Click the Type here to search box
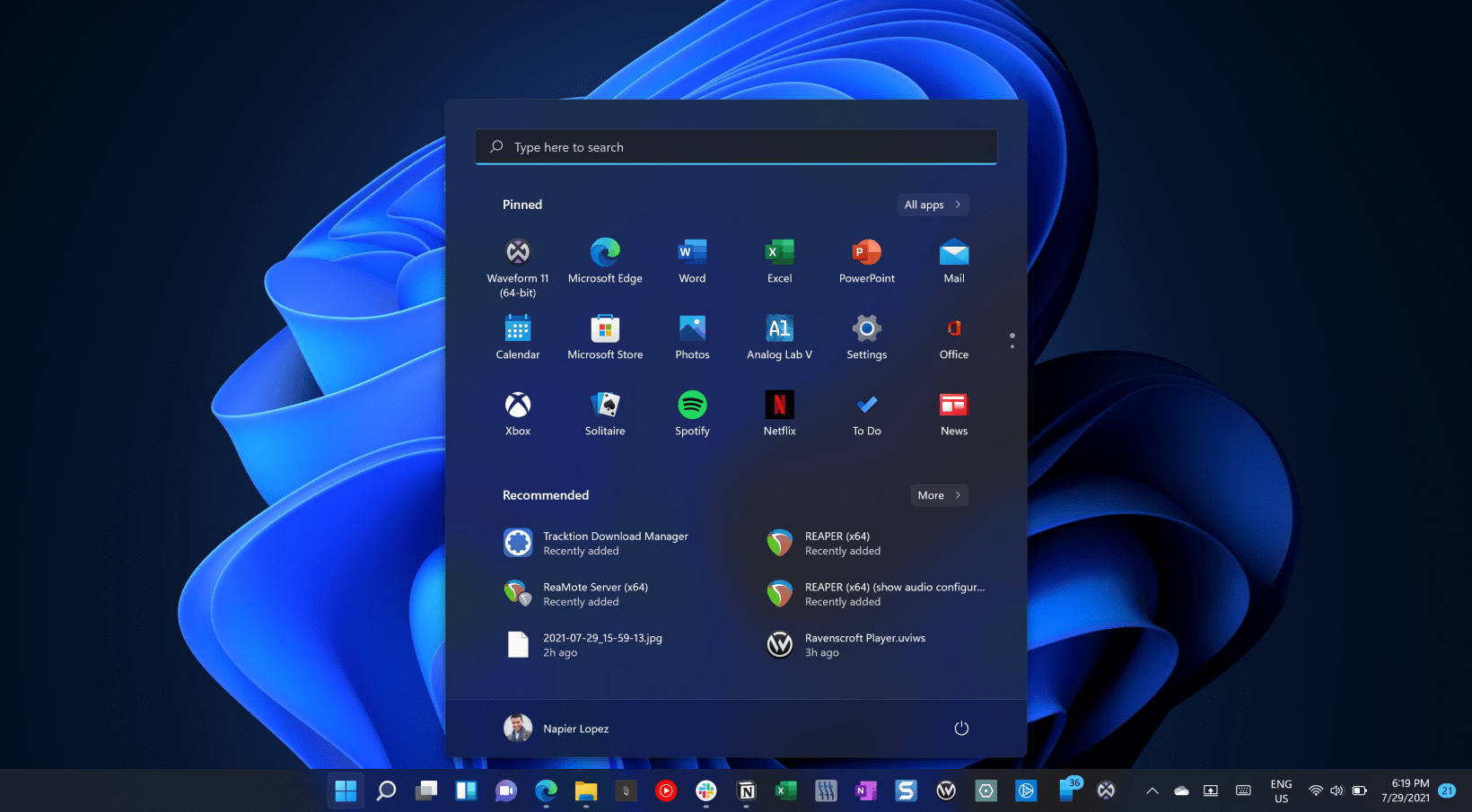The height and width of the screenshot is (812, 1472). [736, 147]
